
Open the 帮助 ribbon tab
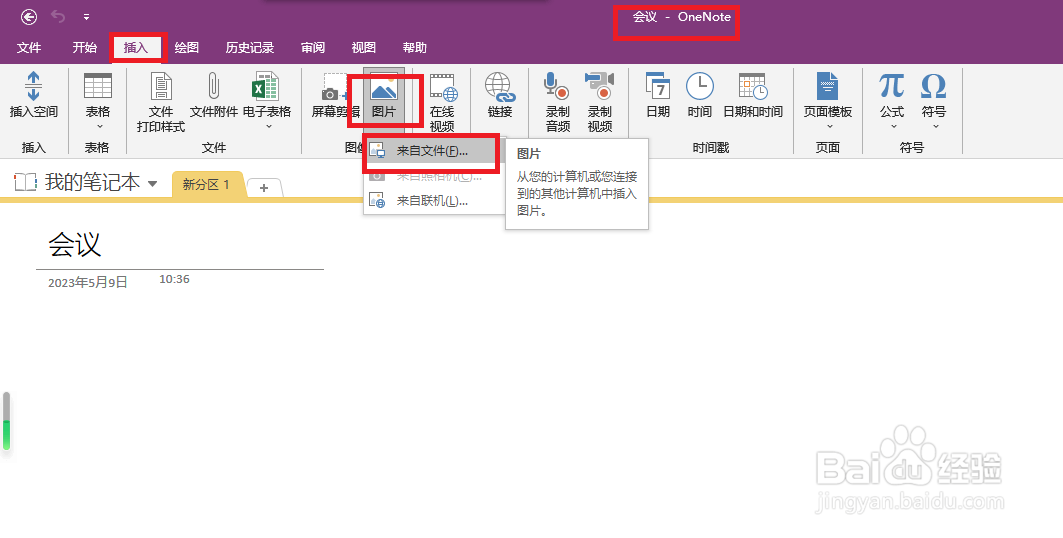pyautogui.click(x=414, y=47)
